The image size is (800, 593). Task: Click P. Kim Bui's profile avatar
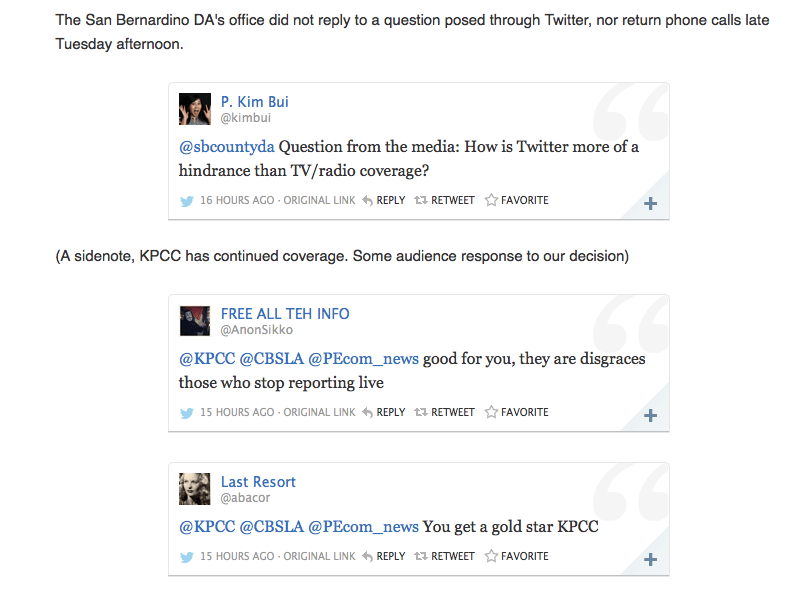[195, 109]
